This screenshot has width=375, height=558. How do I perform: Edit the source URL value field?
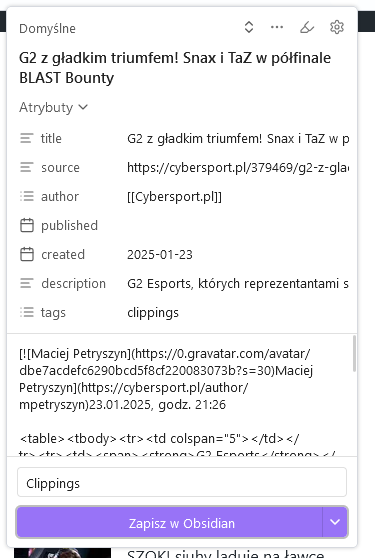click(x=238, y=167)
